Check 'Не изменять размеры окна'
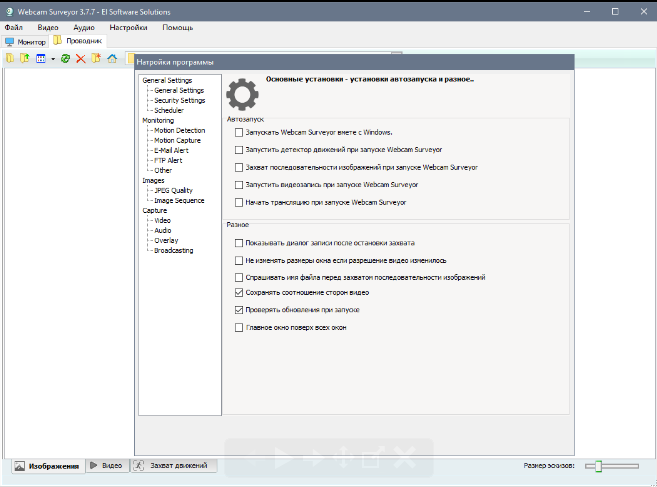Screen dimensions: 657x487 click(239, 261)
